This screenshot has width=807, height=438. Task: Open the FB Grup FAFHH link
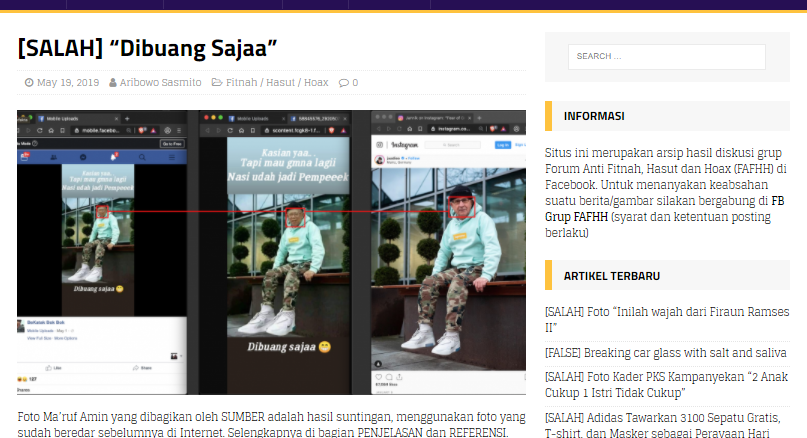tap(664, 208)
